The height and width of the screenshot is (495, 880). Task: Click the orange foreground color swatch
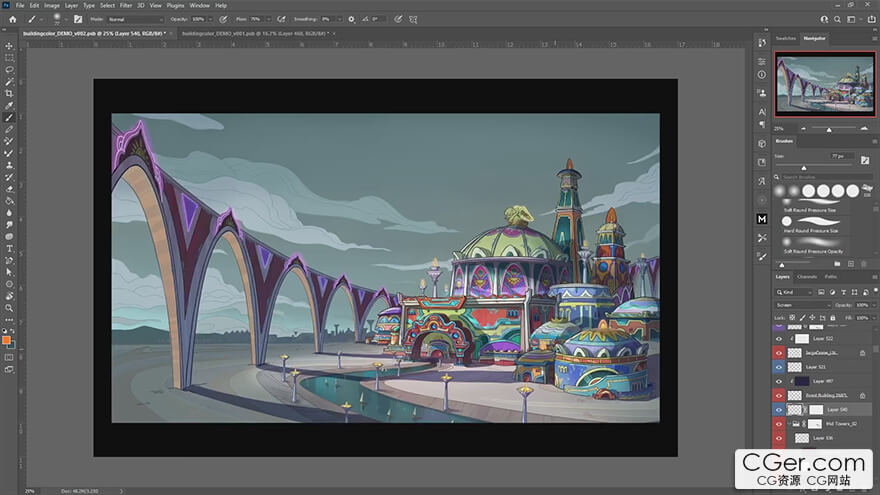7,340
